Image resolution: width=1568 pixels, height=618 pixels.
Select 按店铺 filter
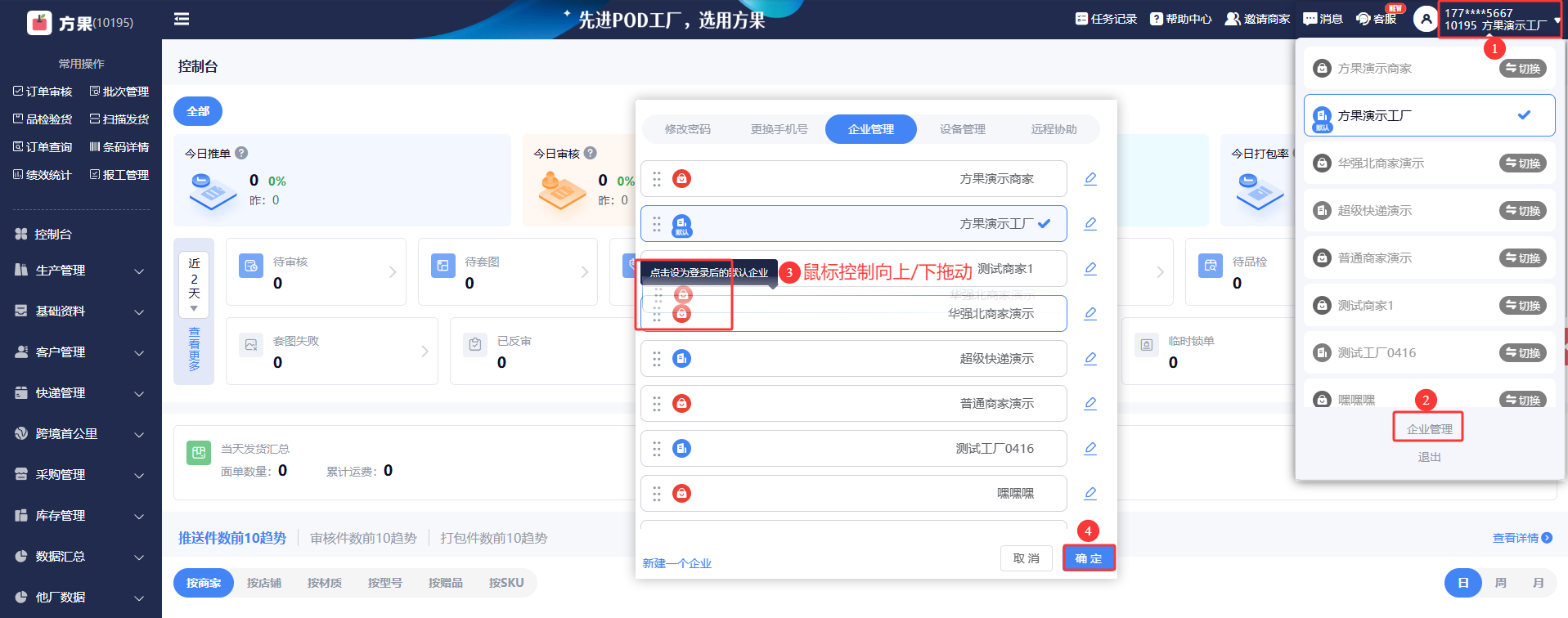coord(264,583)
